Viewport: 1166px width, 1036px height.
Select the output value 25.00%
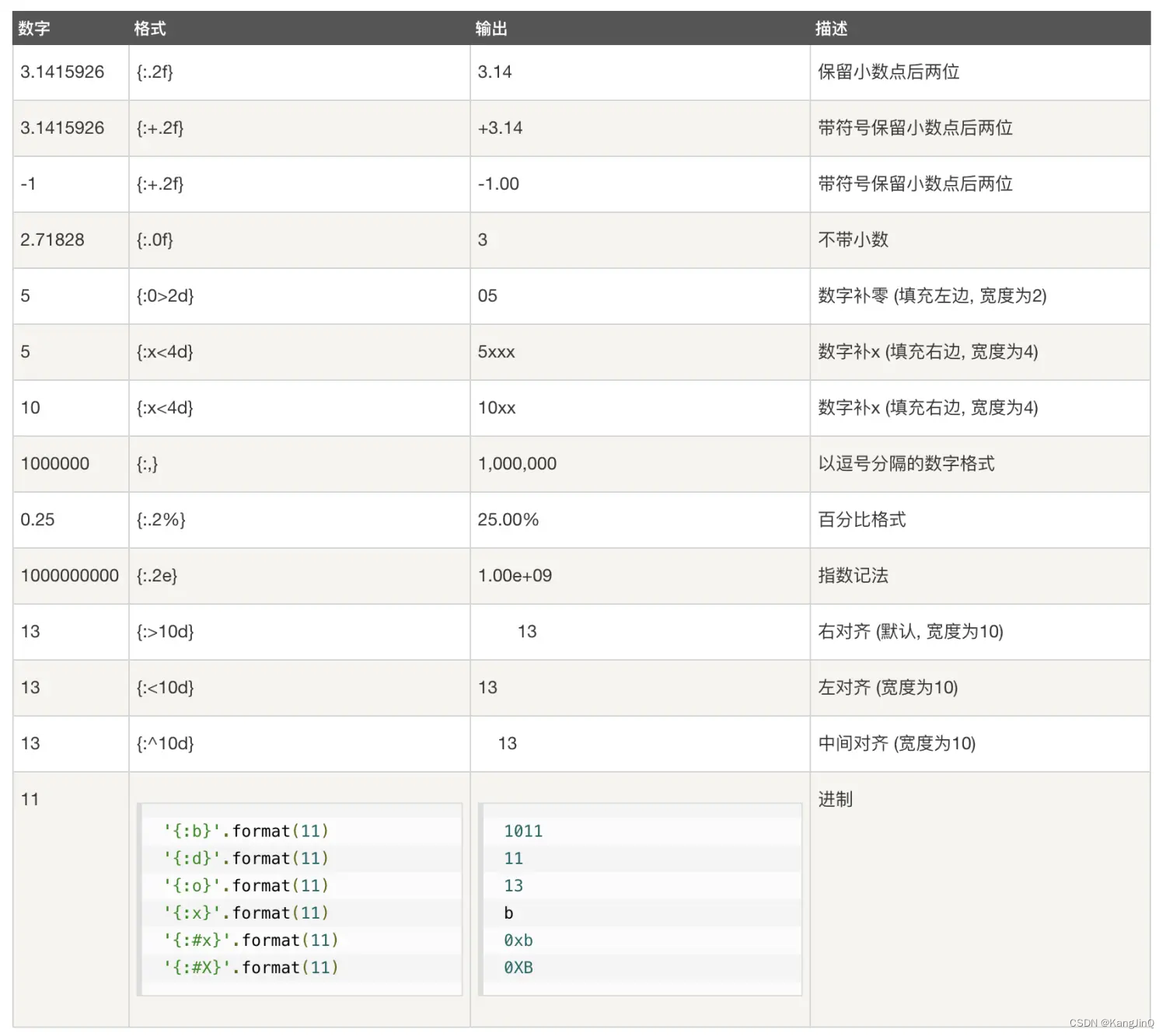pos(508,520)
